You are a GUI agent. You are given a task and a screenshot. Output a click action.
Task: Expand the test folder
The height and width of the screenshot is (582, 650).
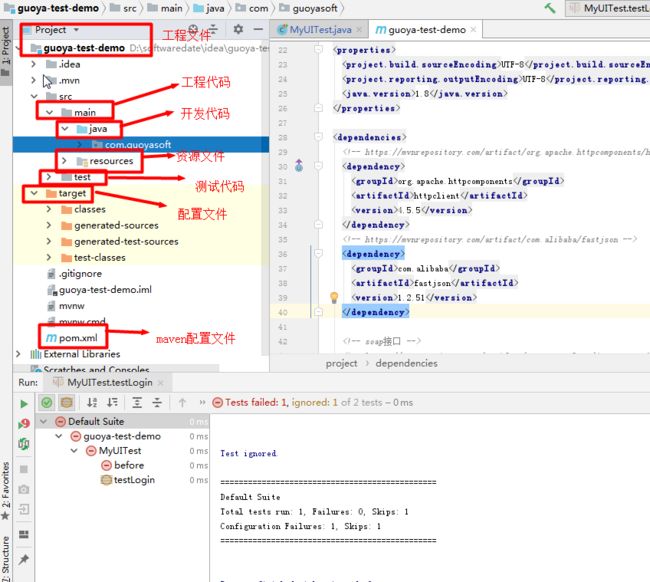pyautogui.click(x=49, y=177)
